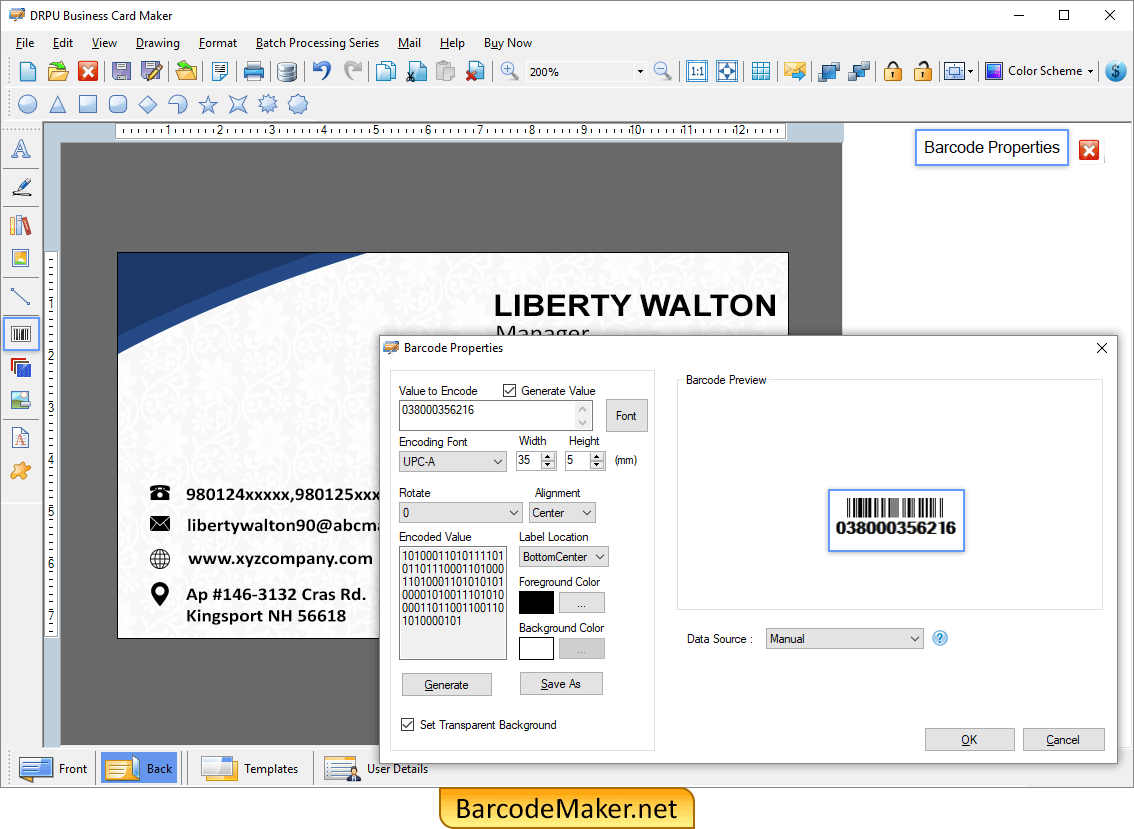
Task: Click the black Foreground Color swatch
Action: coord(536,603)
